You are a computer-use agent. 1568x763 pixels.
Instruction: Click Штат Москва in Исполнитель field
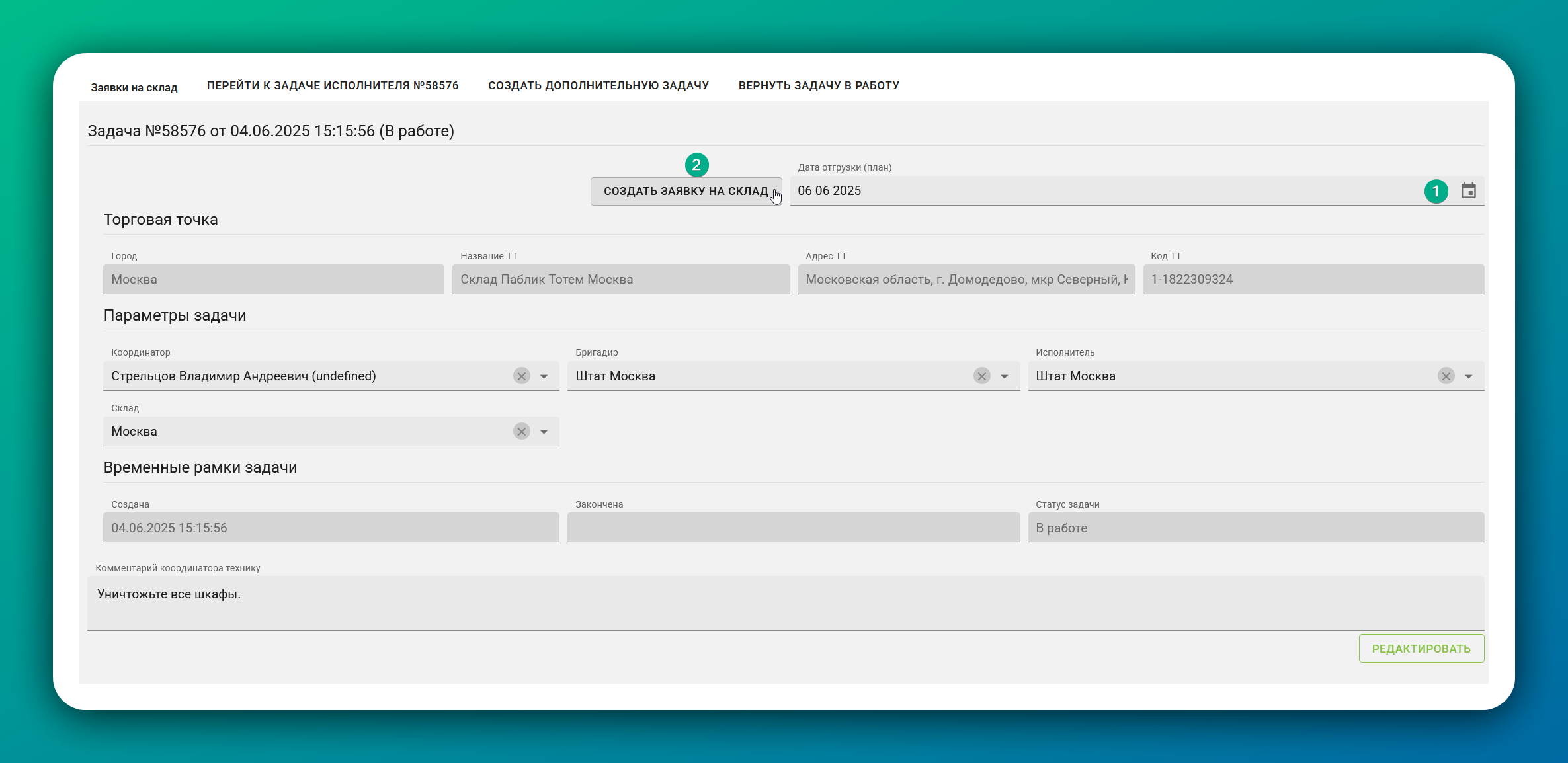[x=1075, y=376]
